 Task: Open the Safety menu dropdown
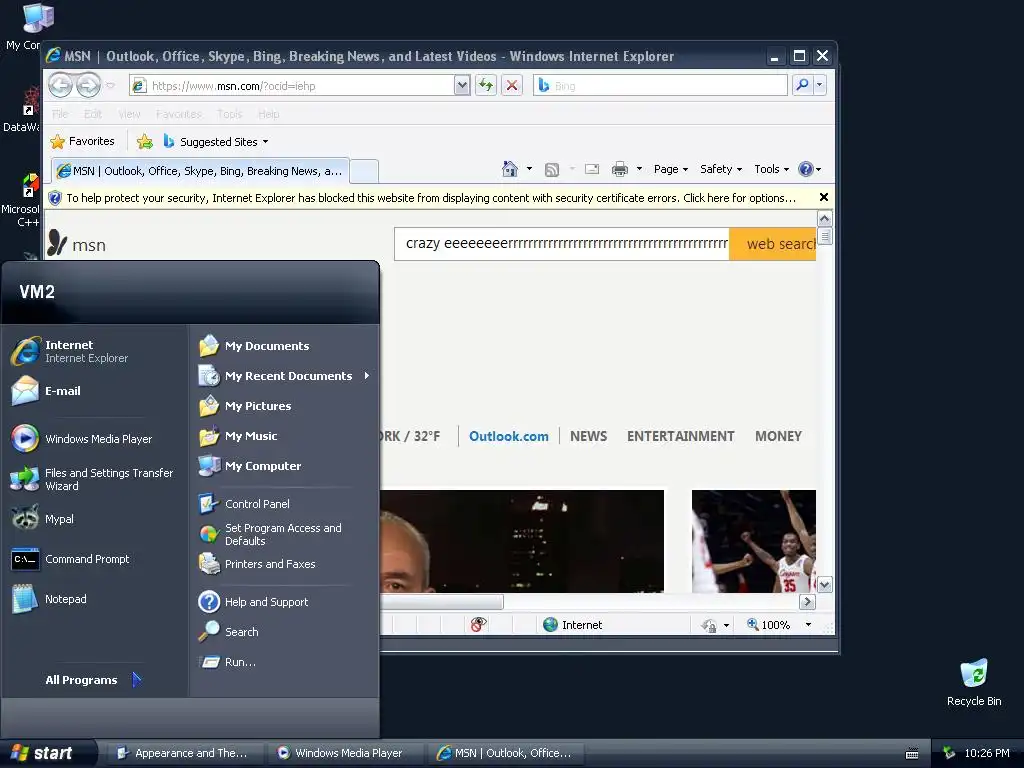click(721, 169)
